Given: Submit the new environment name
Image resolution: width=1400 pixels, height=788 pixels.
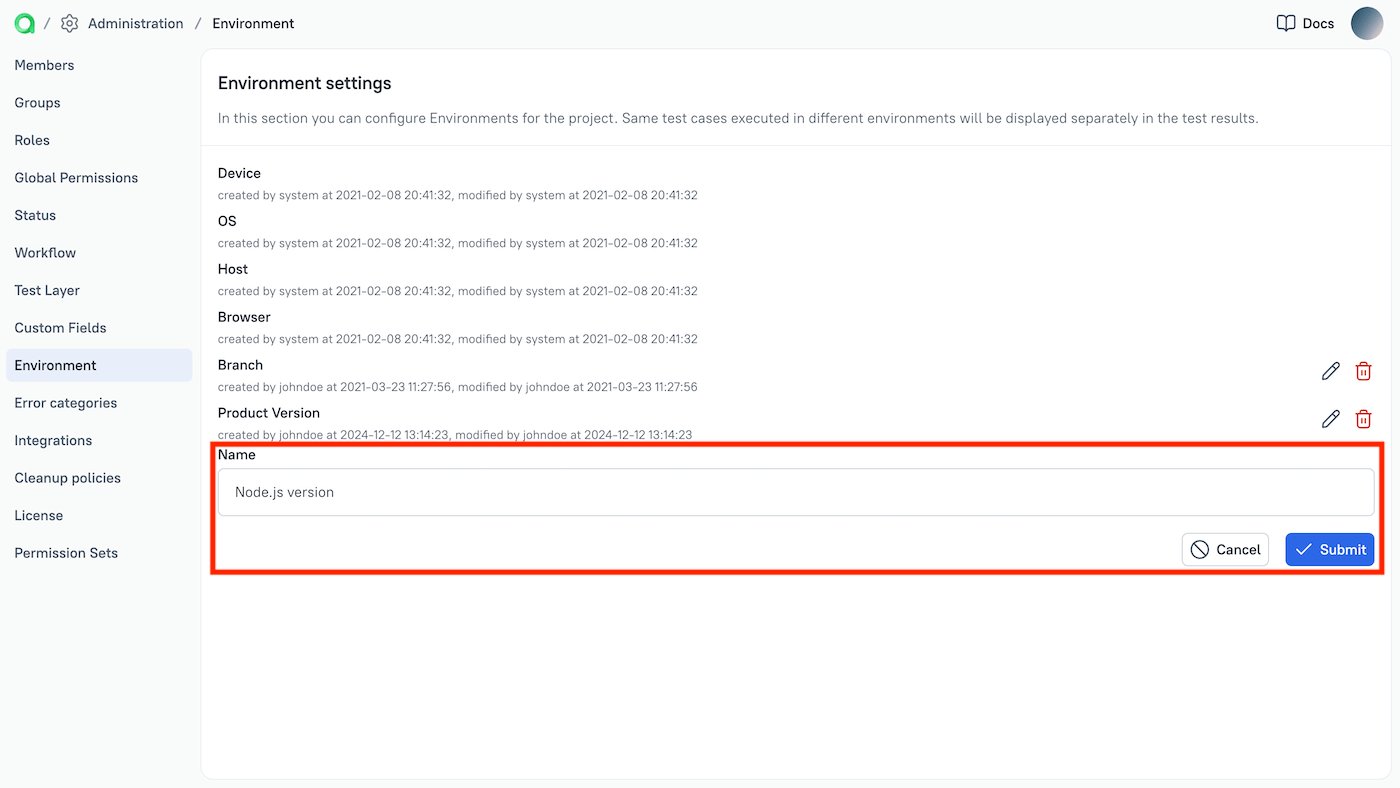Looking at the screenshot, I should pos(1329,549).
